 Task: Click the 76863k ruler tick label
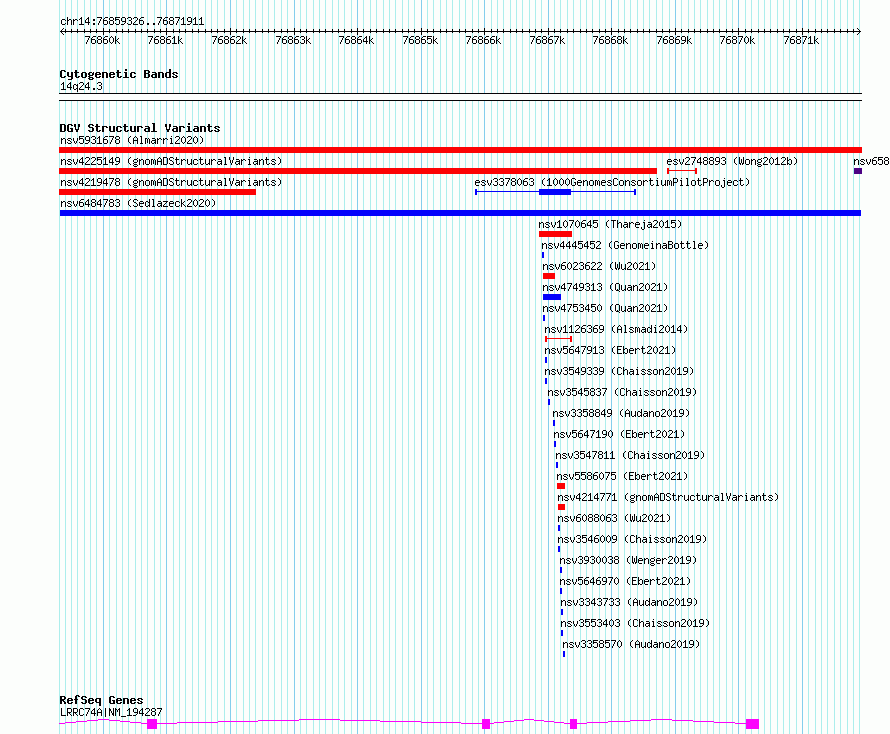(x=293, y=40)
